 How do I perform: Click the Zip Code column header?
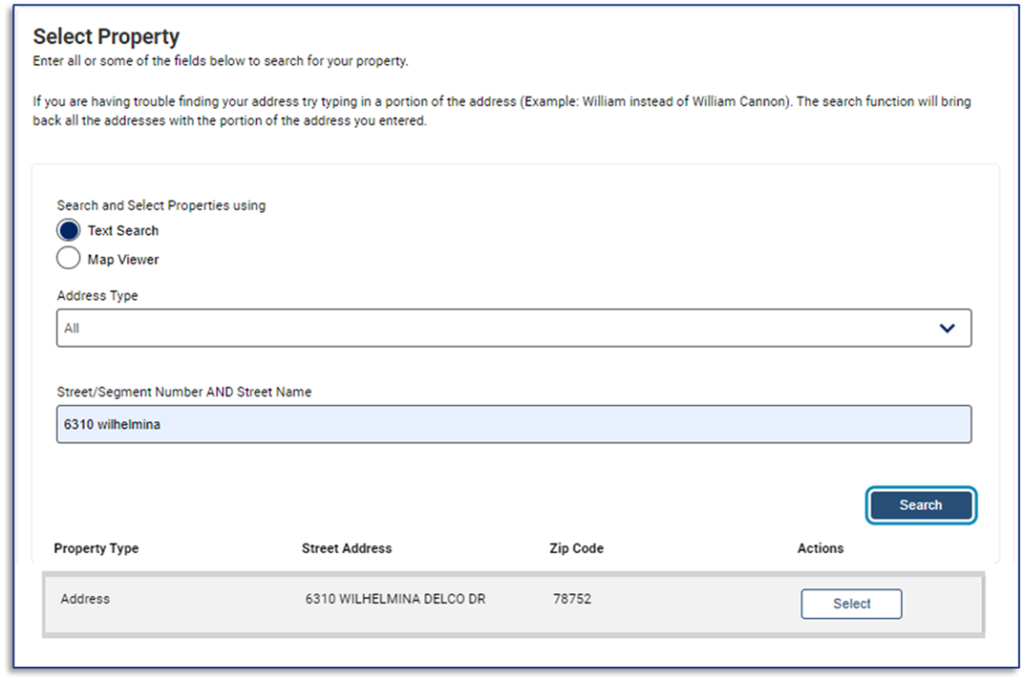coord(576,548)
